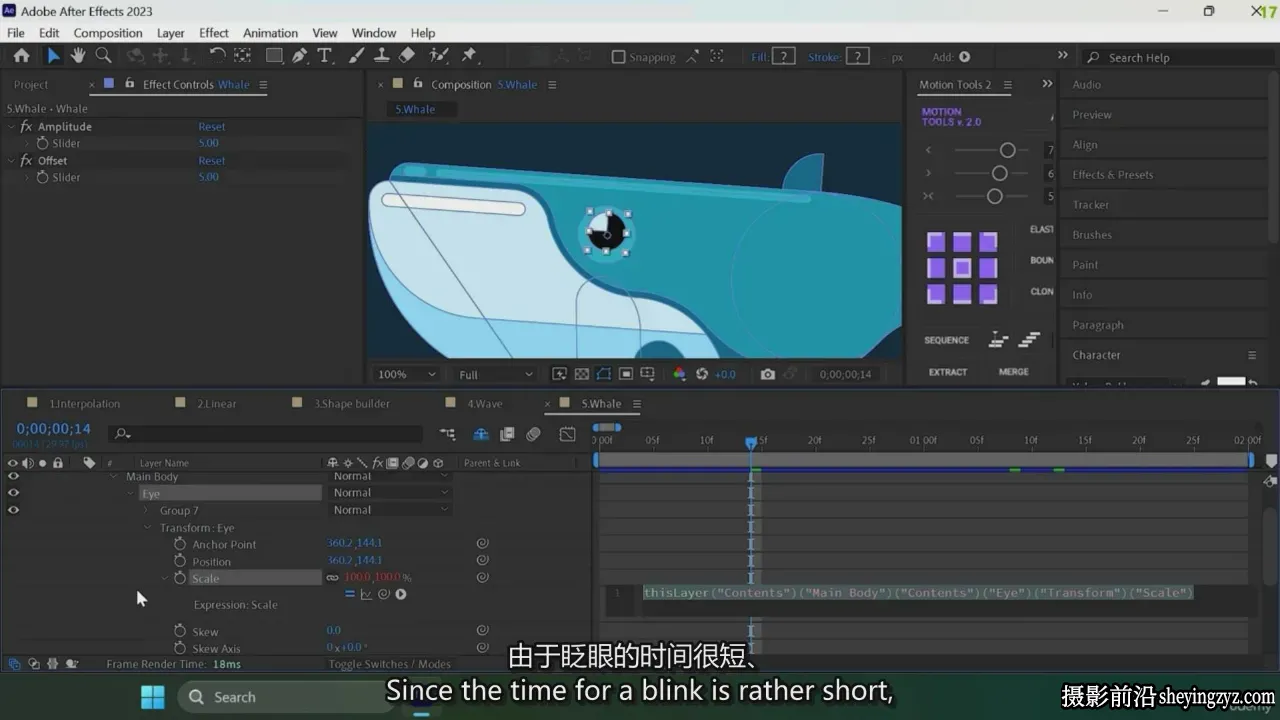Open the Effects & Presets panel
The image size is (1280, 720).
click(x=1112, y=175)
